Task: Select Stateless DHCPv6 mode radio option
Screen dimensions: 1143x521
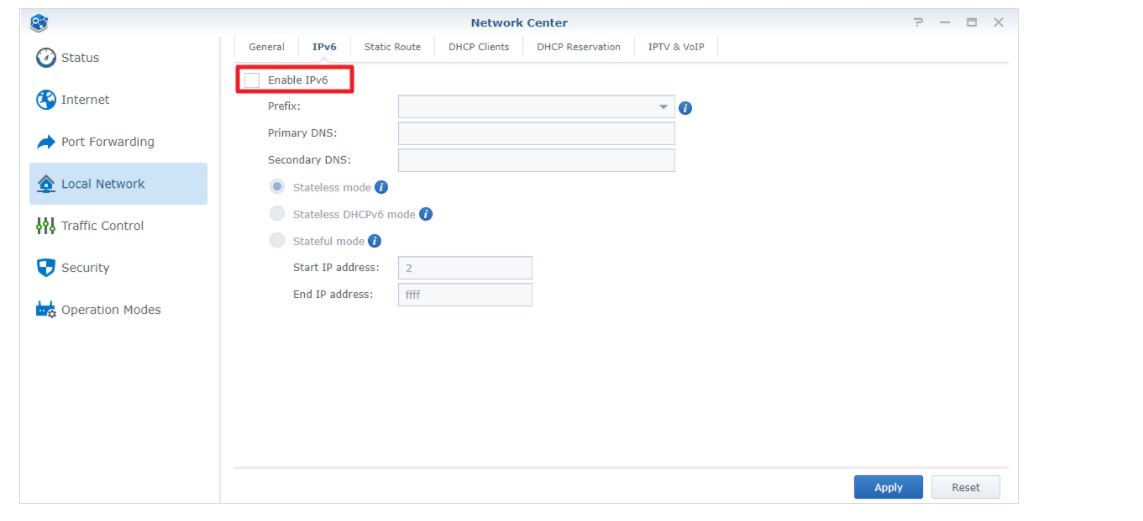Action: coord(277,214)
